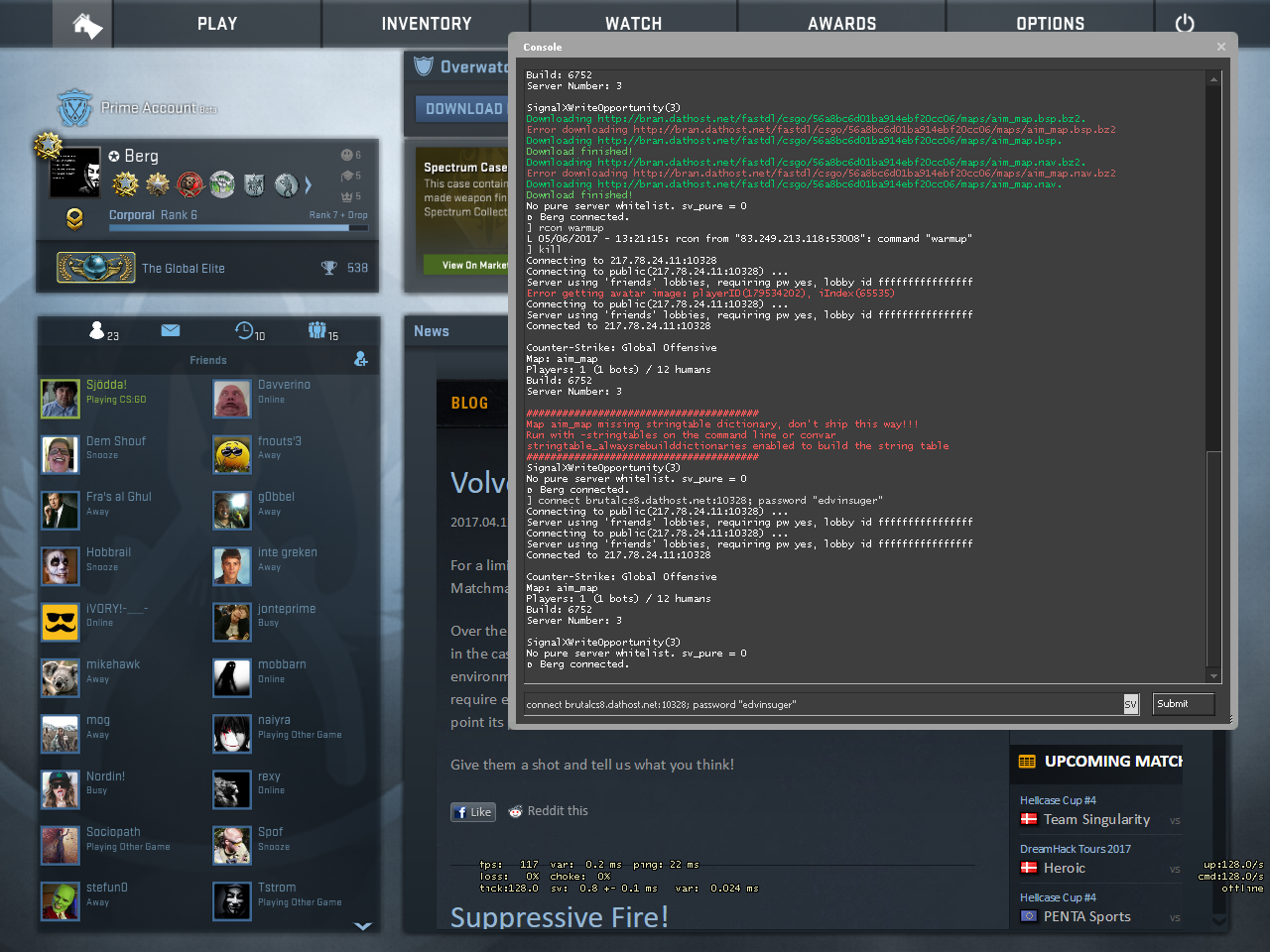This screenshot has width=1270, height=952.
Task: Click the Corporal rank chevron icon
Action: click(74, 218)
